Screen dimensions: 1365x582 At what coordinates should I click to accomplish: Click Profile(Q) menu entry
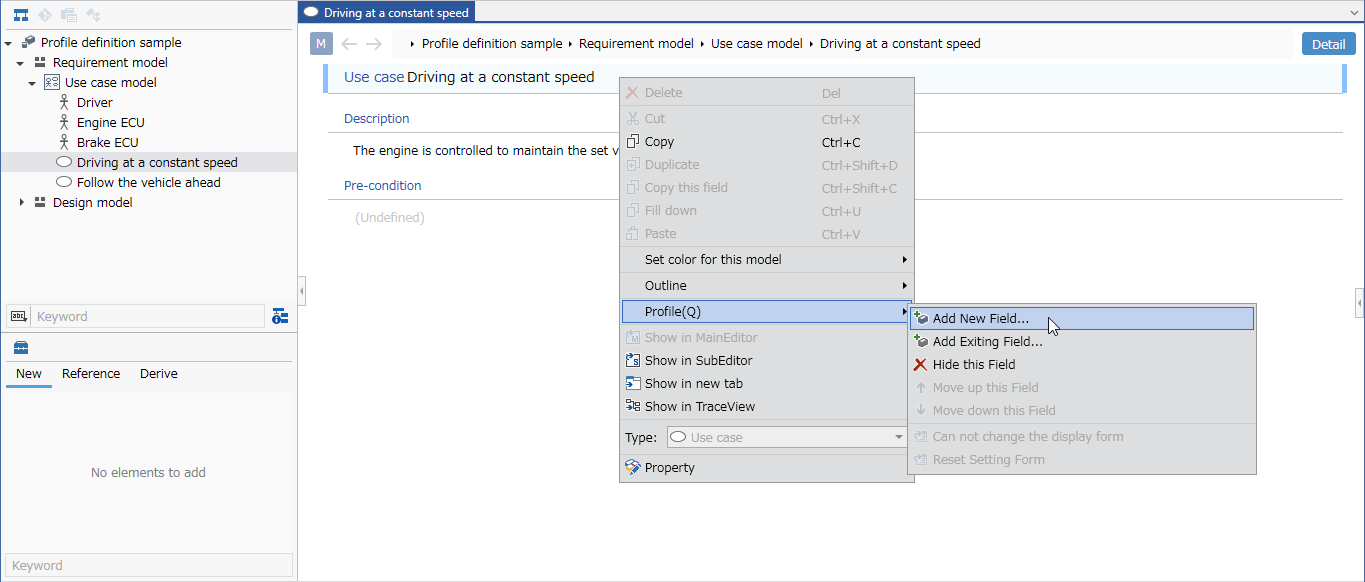pos(767,312)
